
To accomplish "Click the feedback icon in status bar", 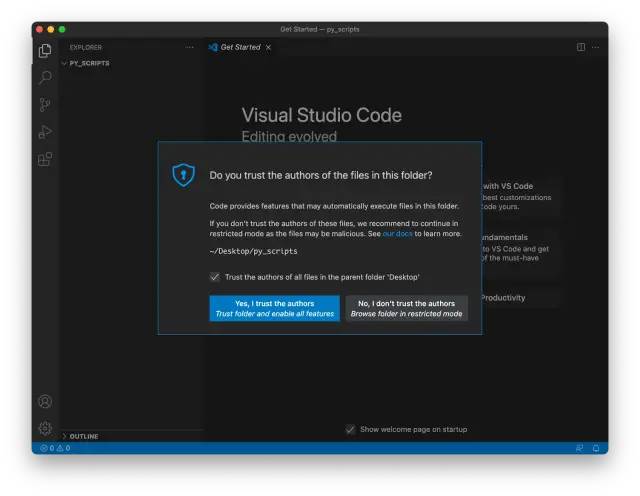I will [579, 448].
